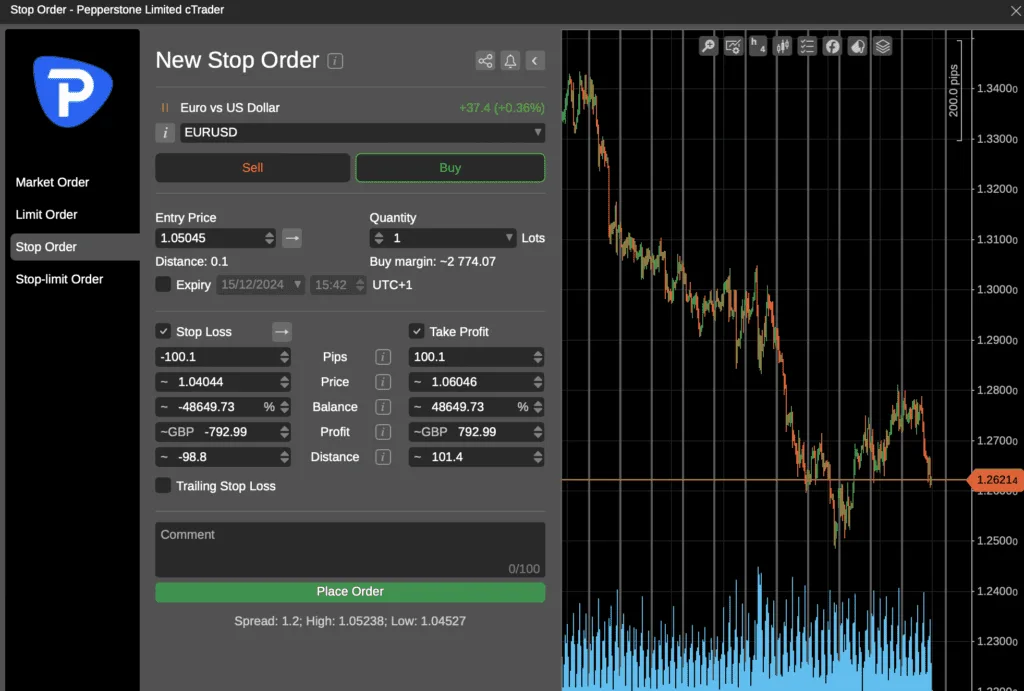Click the layers icon on the chart toolbar
1024x691 pixels.
point(881,45)
